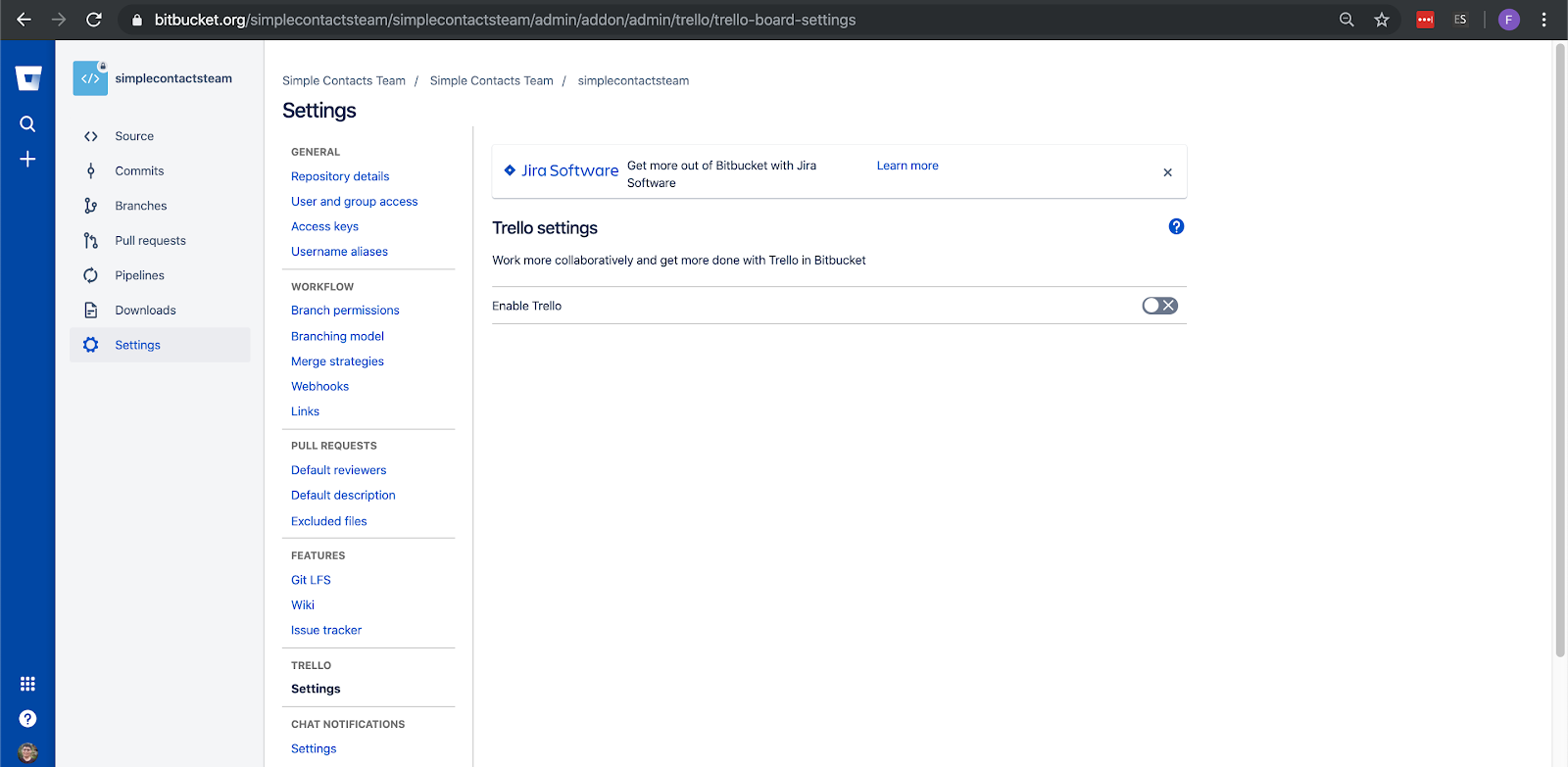
Task: Click the browser address bar URL
Action: [505, 20]
